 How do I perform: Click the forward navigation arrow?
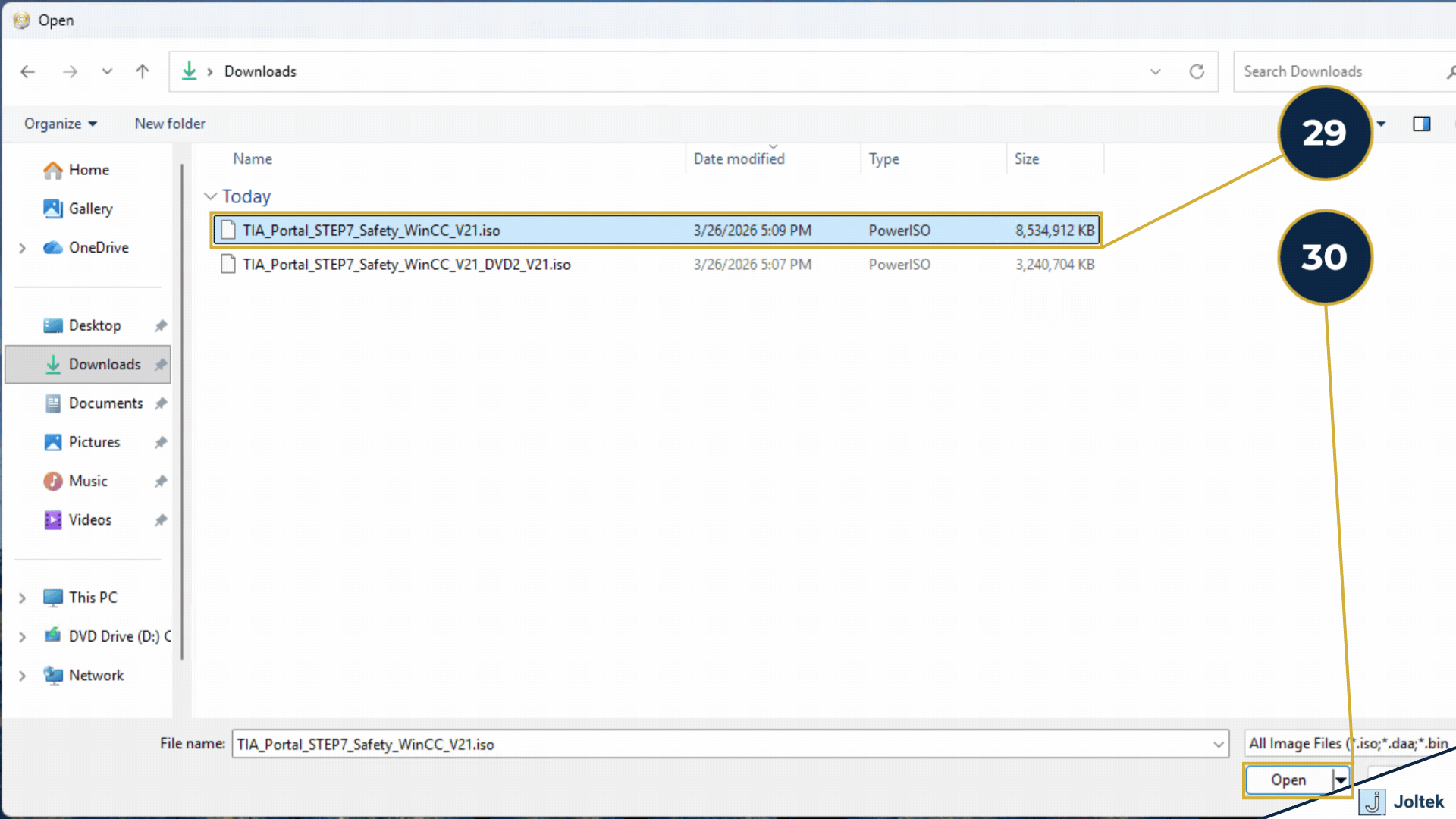click(71, 71)
